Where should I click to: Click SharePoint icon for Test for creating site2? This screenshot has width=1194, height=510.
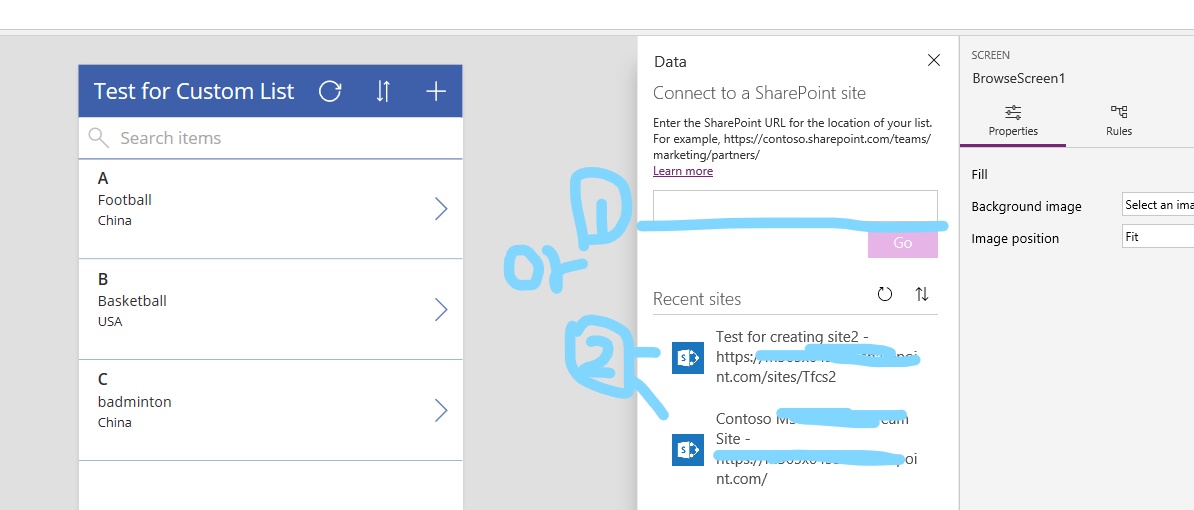(688, 358)
